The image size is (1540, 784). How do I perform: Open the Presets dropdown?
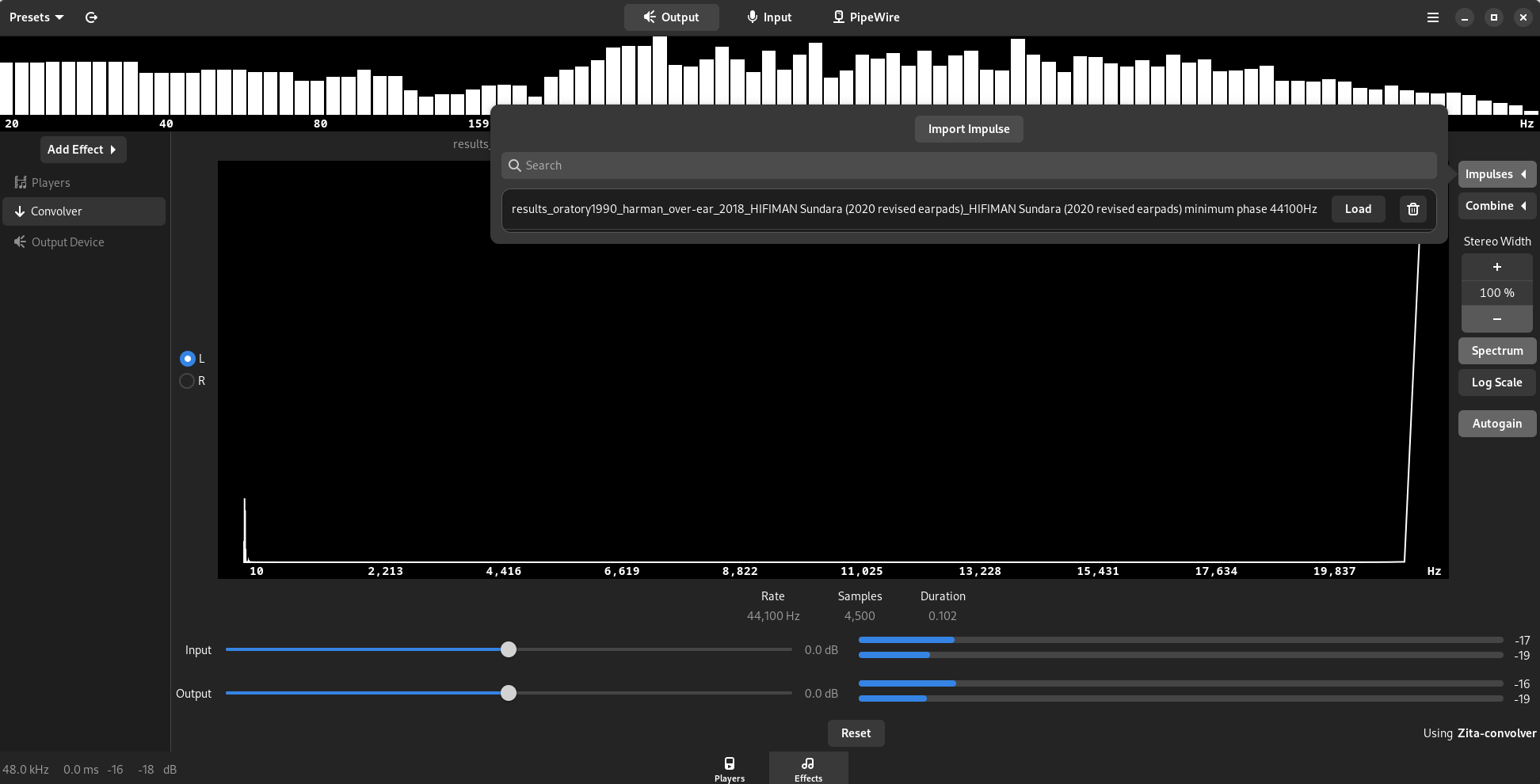(x=35, y=17)
